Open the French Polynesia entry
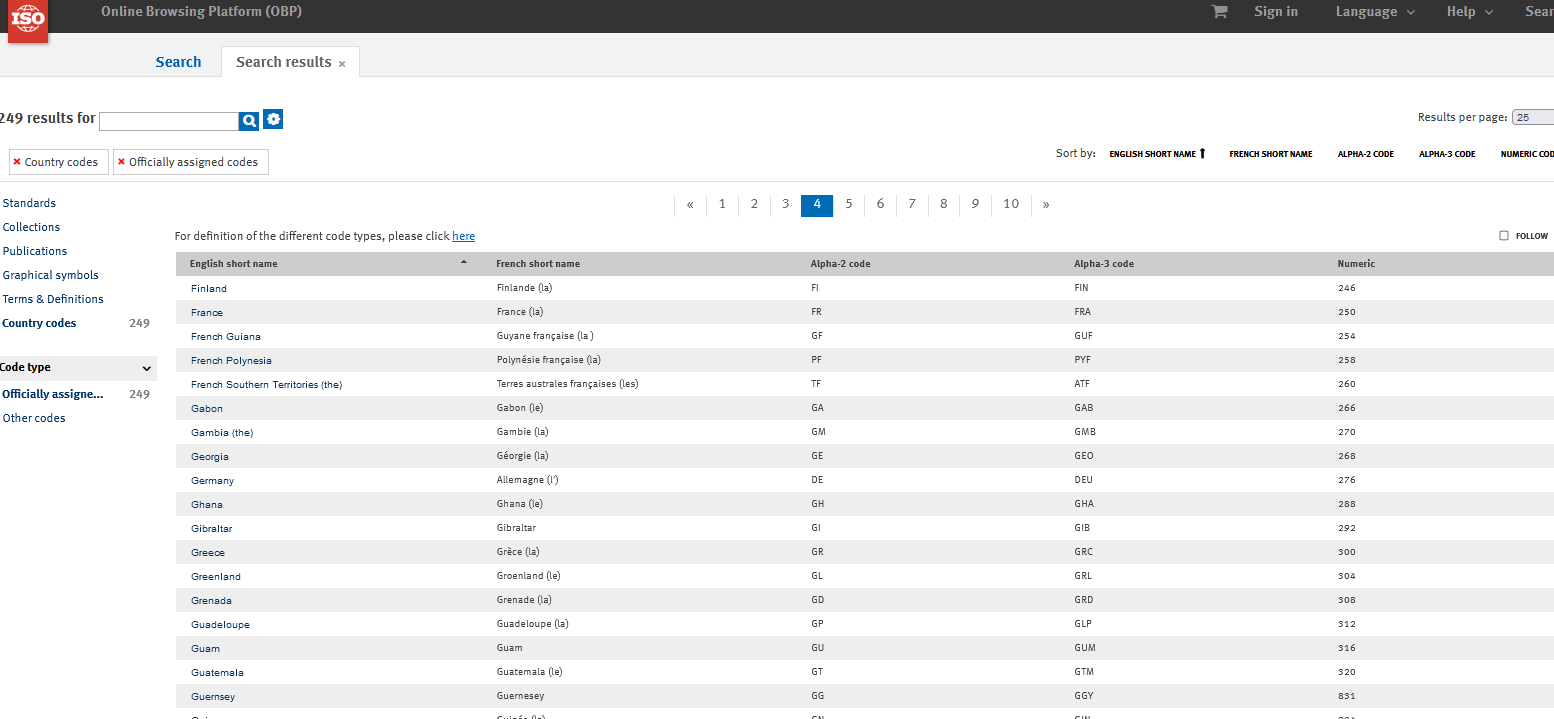This screenshot has width=1554, height=719. tap(231, 360)
